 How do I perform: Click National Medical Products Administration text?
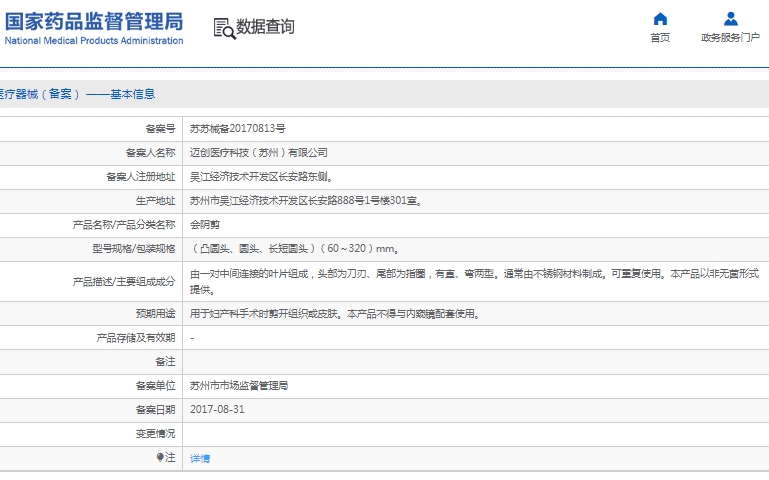[94, 41]
